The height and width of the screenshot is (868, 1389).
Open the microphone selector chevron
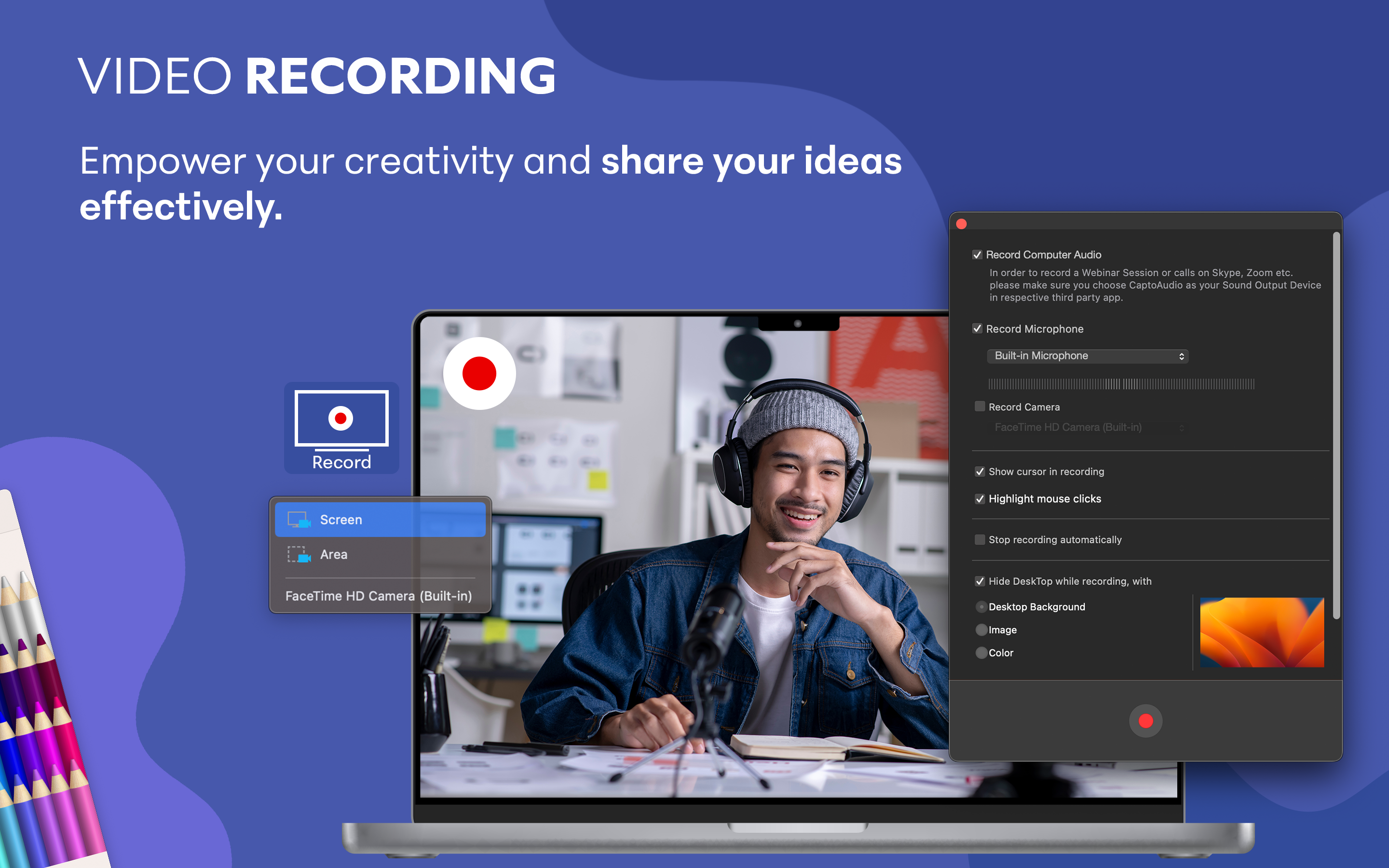pos(1181,356)
